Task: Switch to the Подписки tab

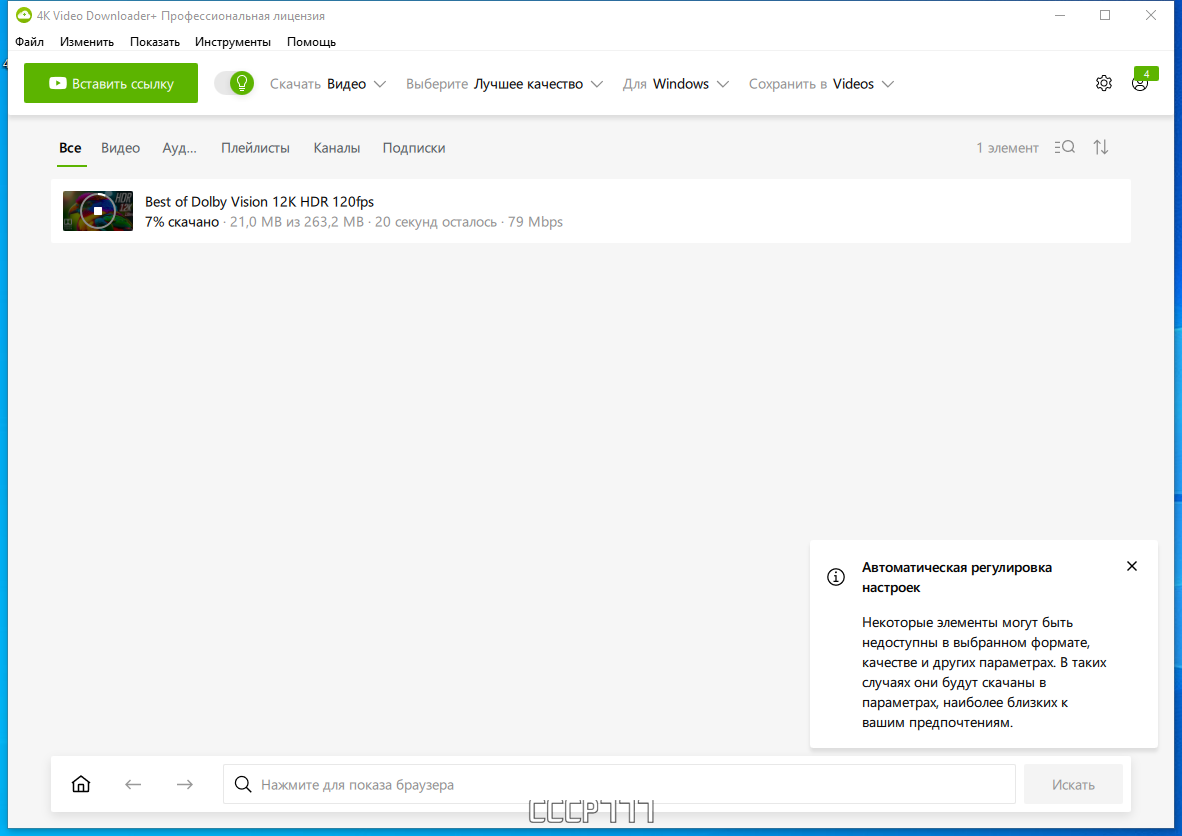Action: [414, 148]
